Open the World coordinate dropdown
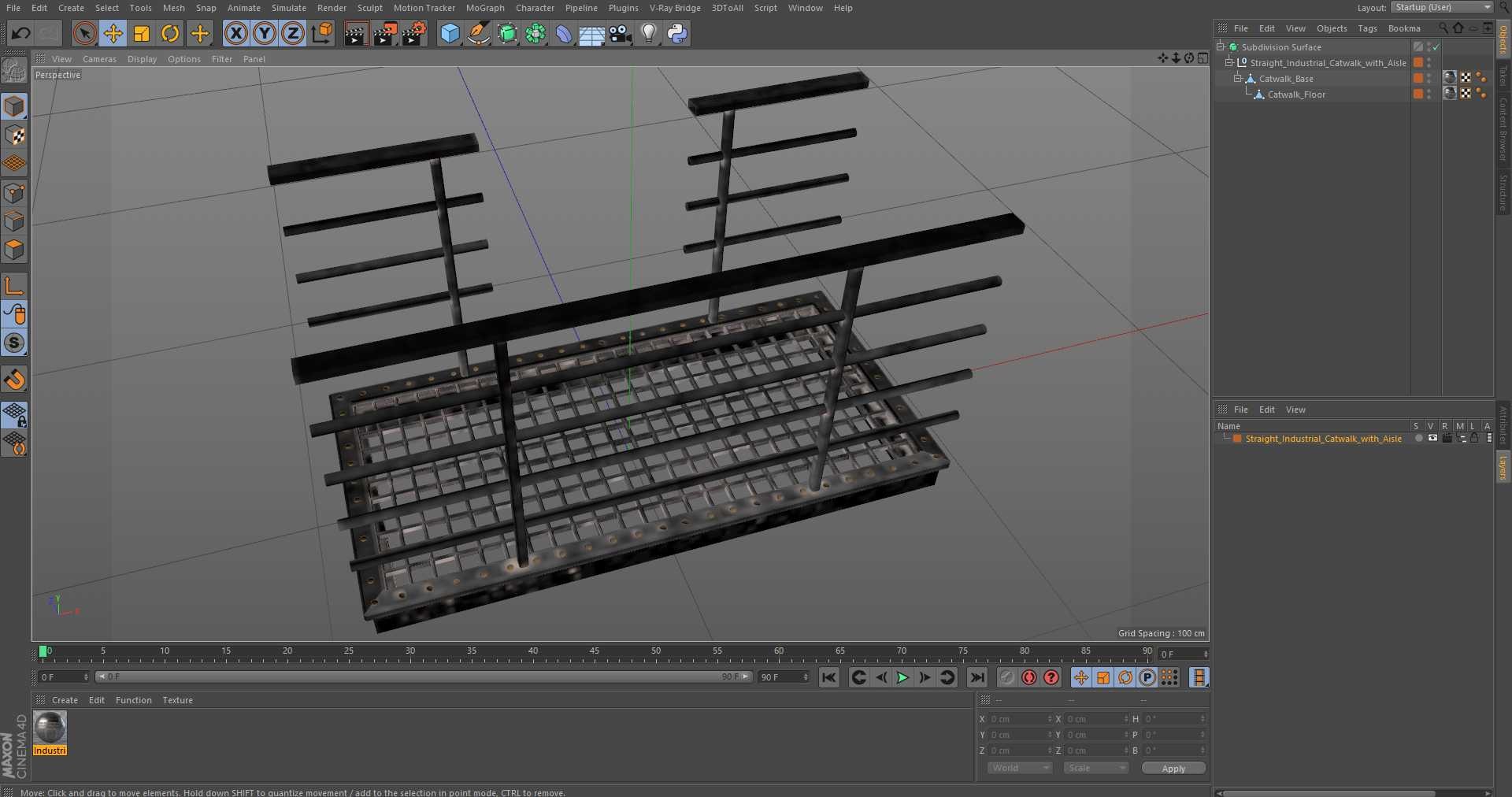 coord(1020,768)
